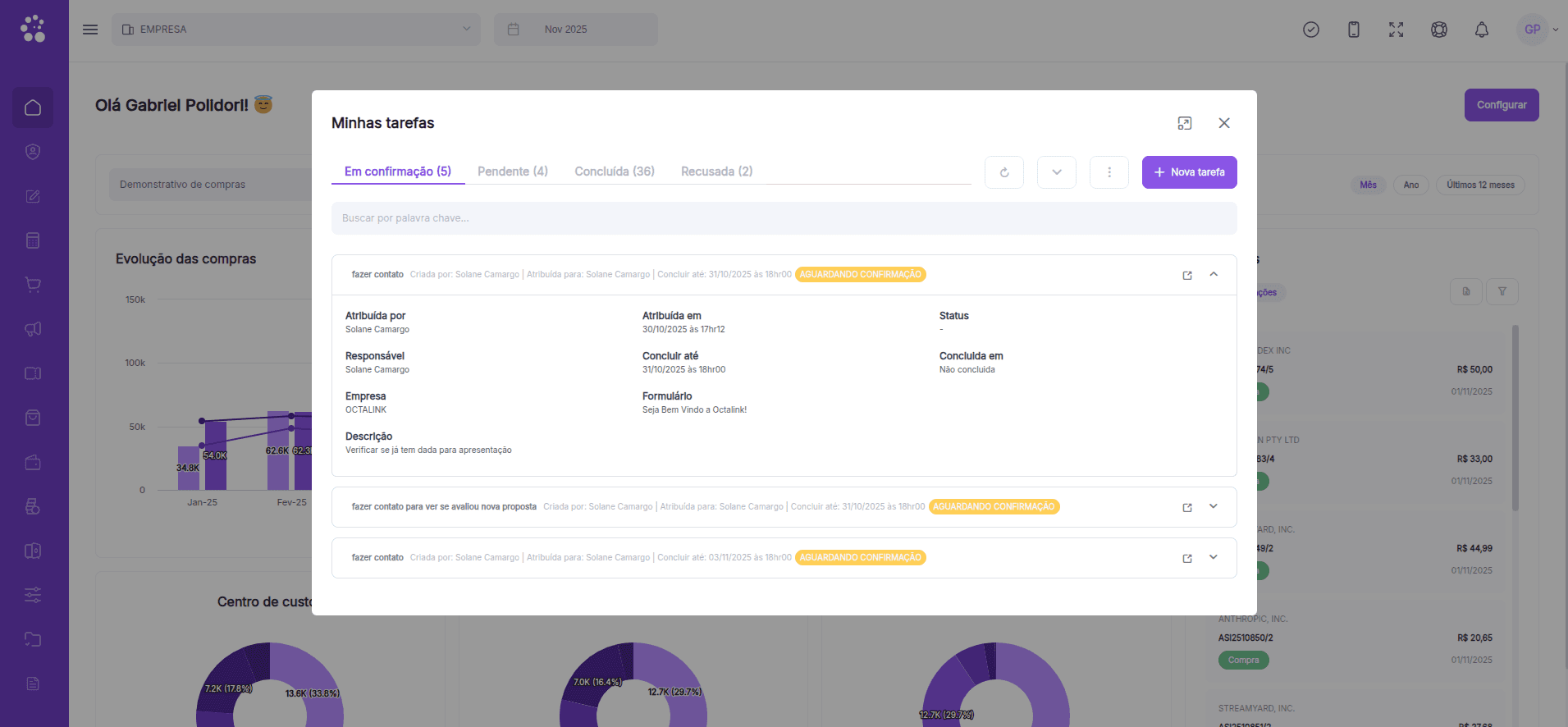Select Ano period filter
The height and width of the screenshot is (727, 1568).
click(1411, 185)
